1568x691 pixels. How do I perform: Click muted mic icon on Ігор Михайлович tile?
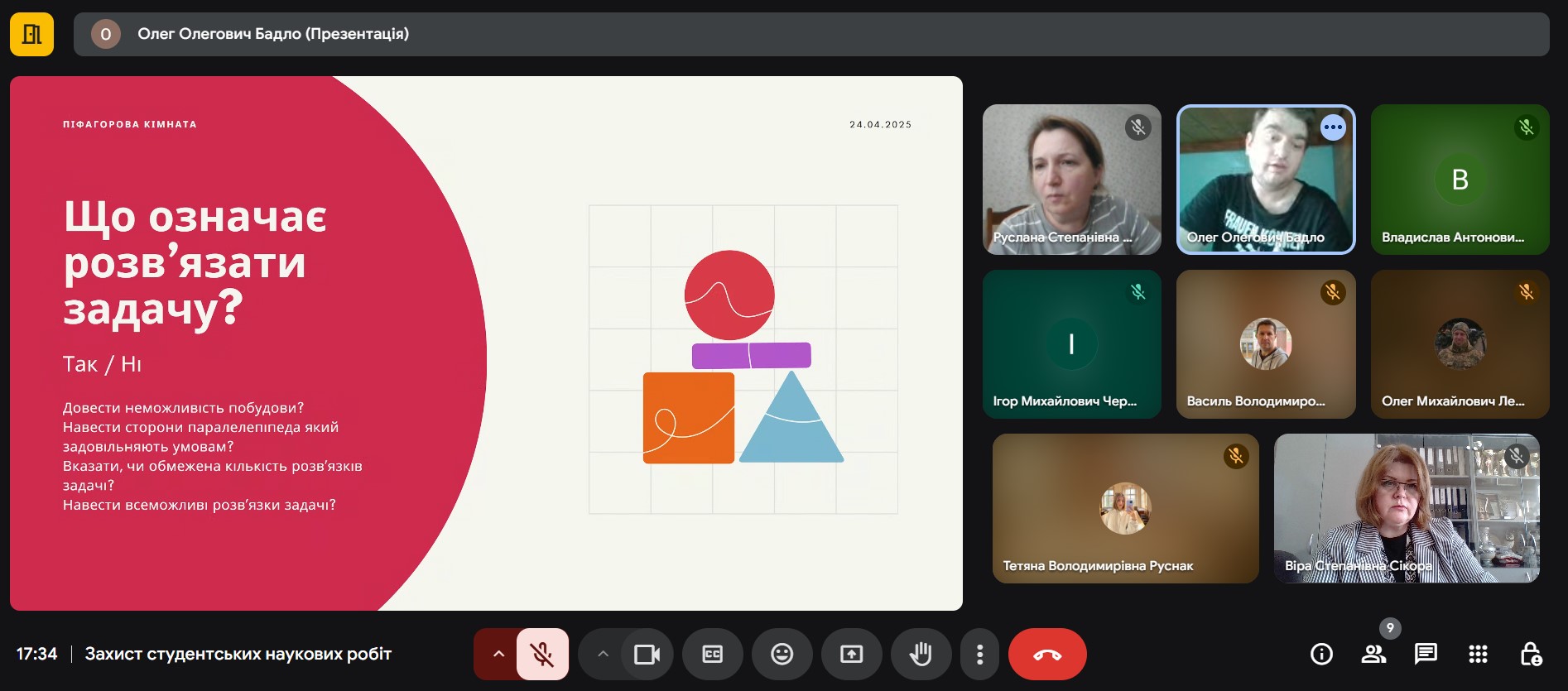click(1138, 292)
